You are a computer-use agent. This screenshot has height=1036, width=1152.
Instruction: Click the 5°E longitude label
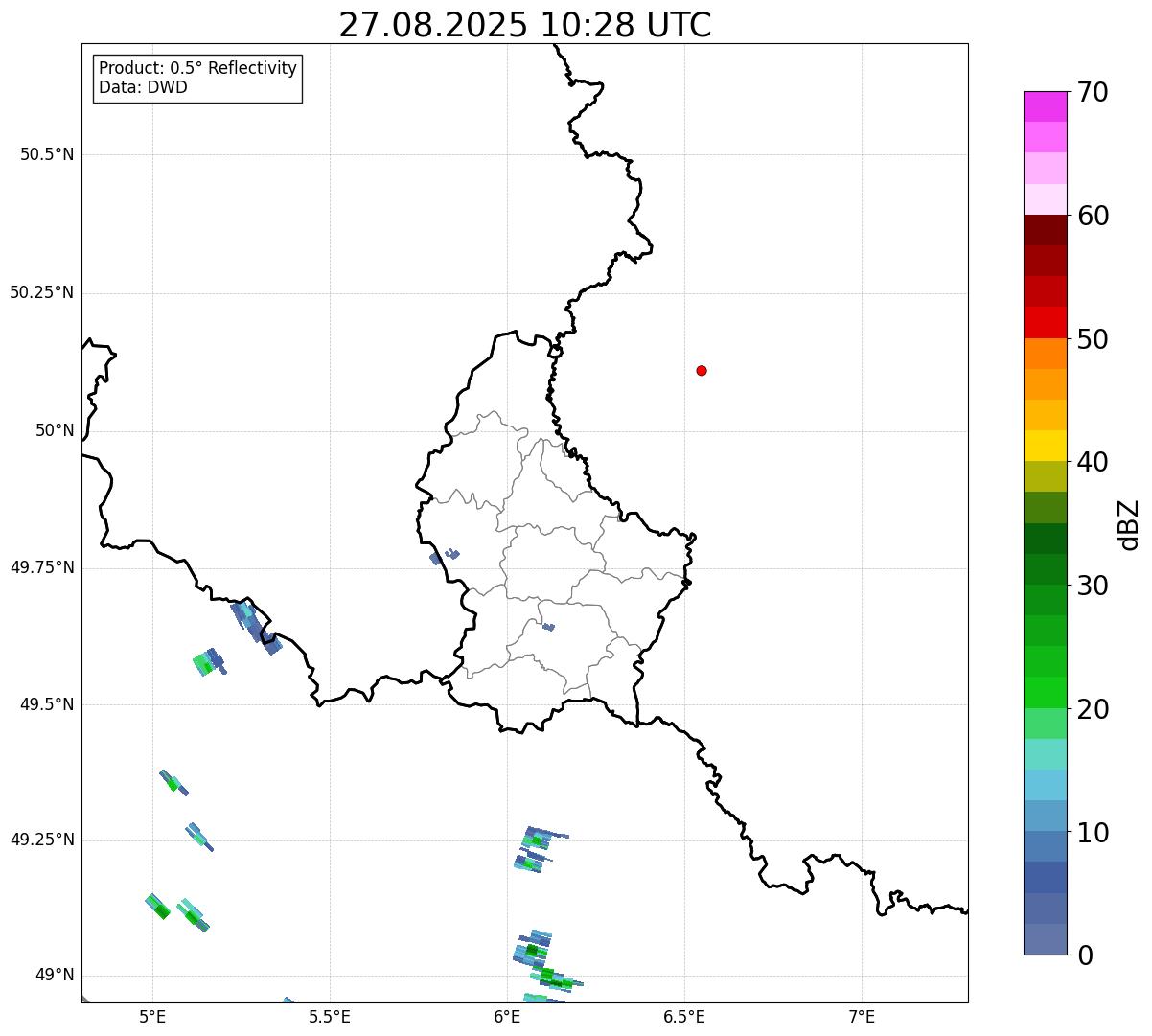pyautogui.click(x=152, y=1016)
